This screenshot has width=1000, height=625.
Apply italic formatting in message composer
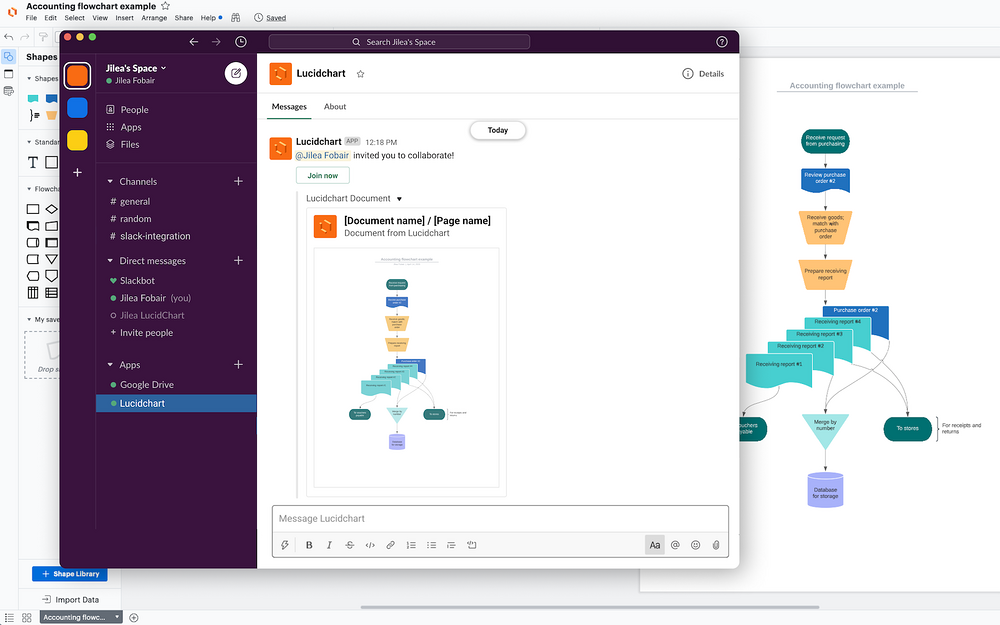pyautogui.click(x=329, y=545)
